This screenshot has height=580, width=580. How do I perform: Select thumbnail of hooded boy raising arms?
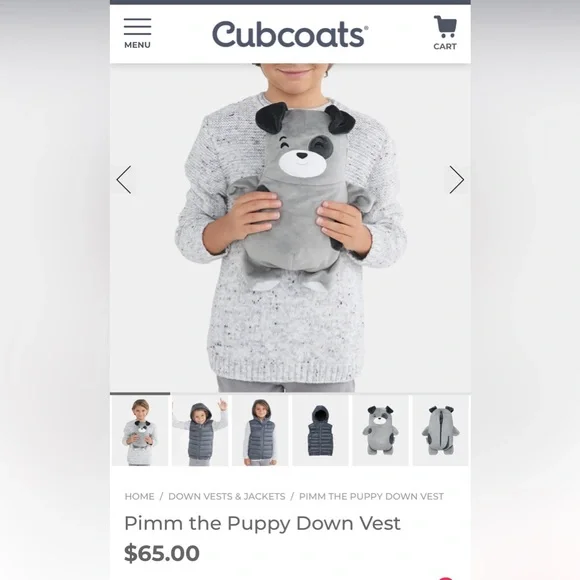pyautogui.click(x=200, y=431)
